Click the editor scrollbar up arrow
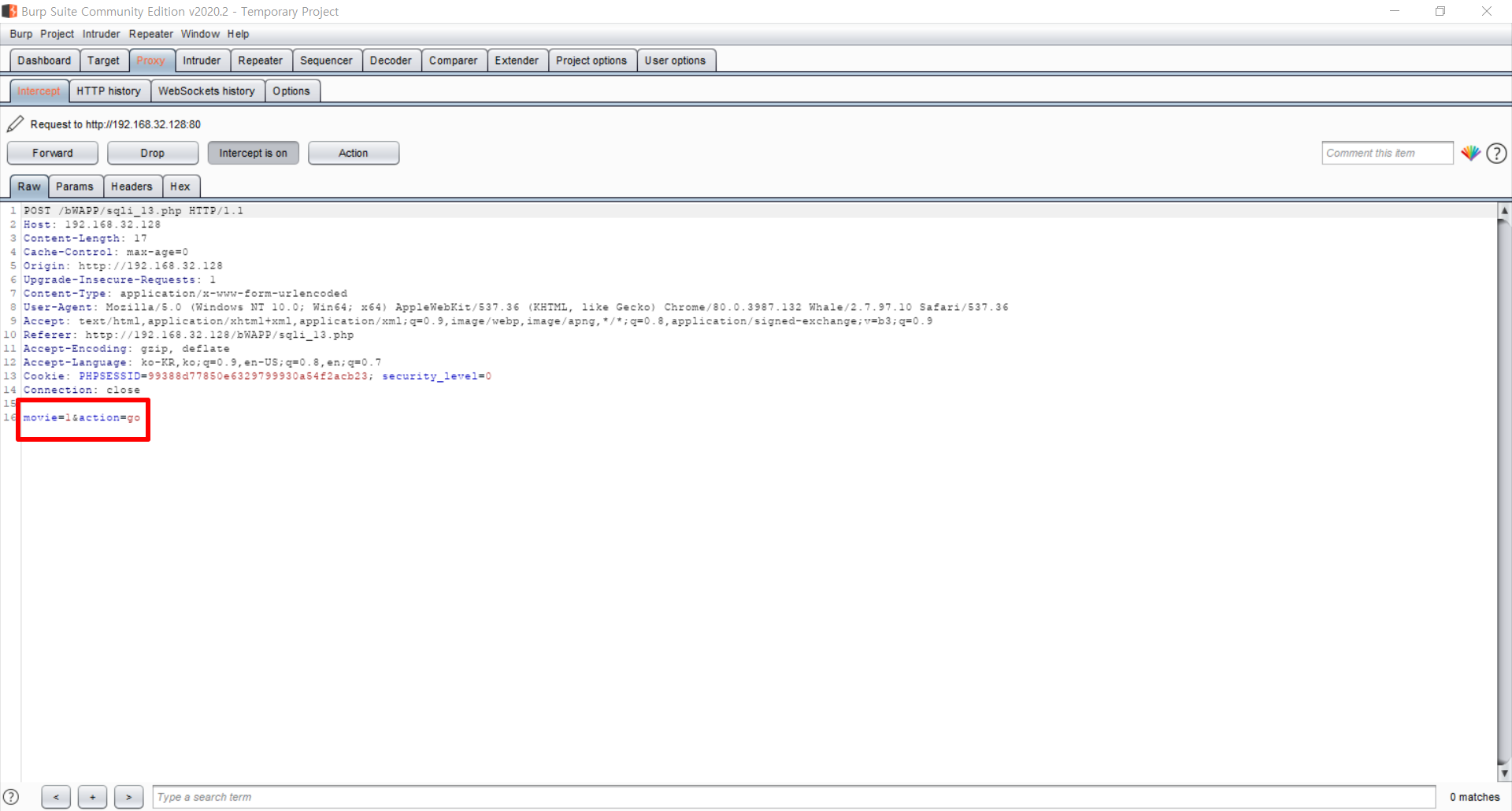1512x811 pixels. (x=1504, y=210)
